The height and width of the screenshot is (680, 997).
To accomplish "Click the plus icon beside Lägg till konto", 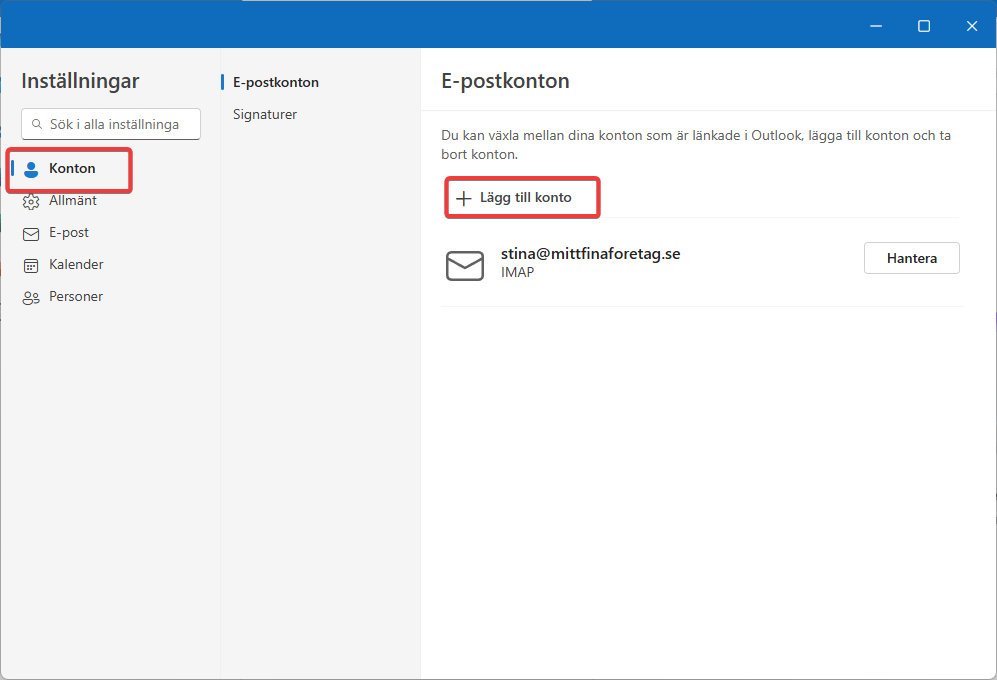I will (464, 198).
